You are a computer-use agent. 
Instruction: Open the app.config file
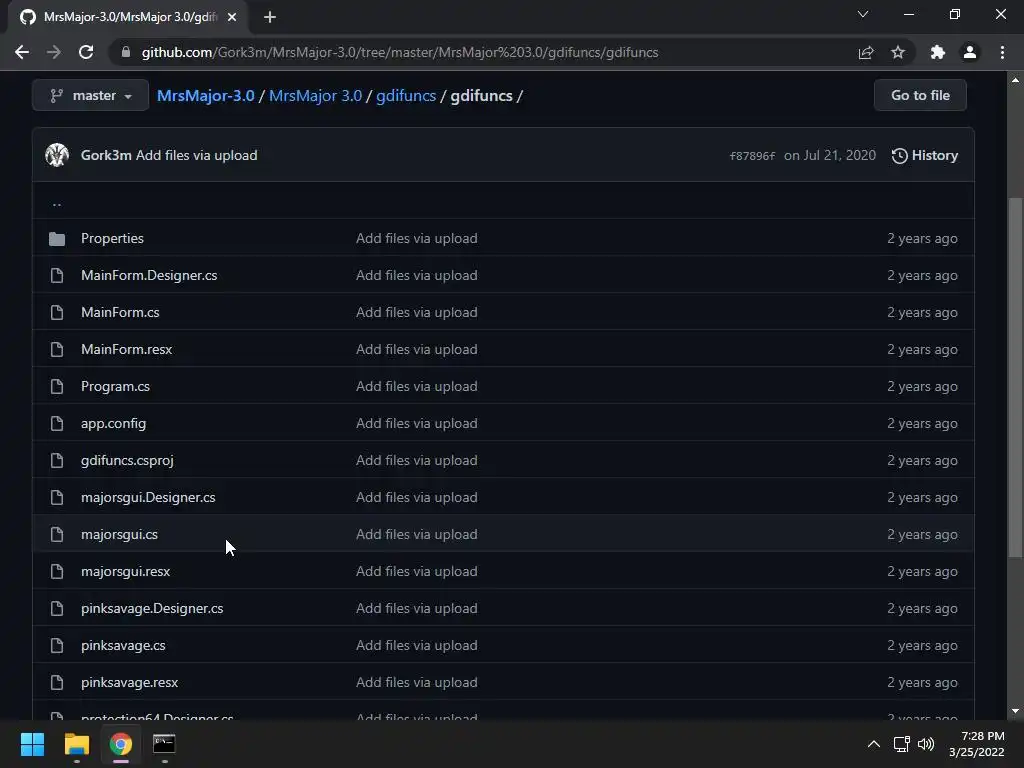point(114,424)
